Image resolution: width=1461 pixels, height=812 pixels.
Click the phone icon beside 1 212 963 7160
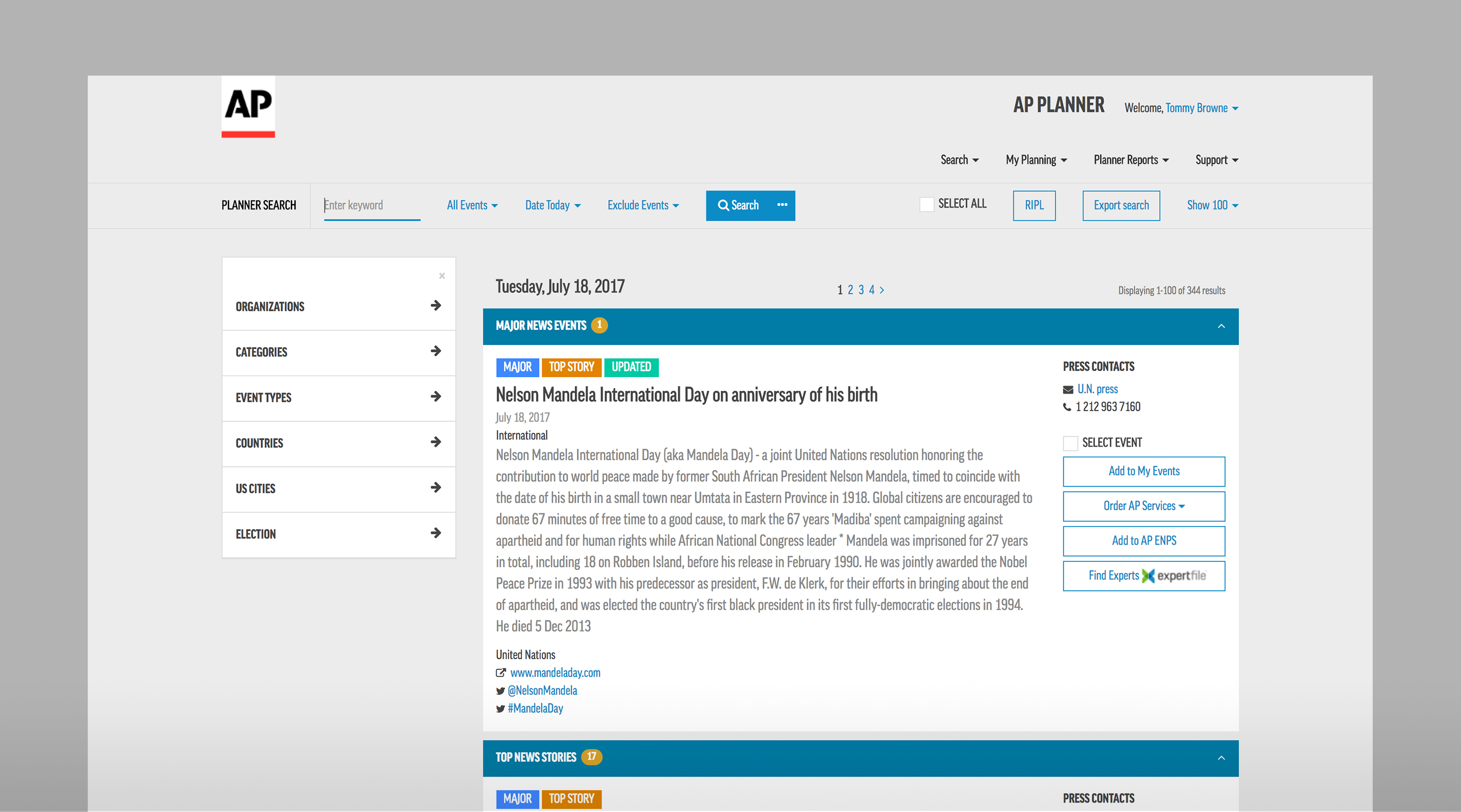pos(1067,407)
